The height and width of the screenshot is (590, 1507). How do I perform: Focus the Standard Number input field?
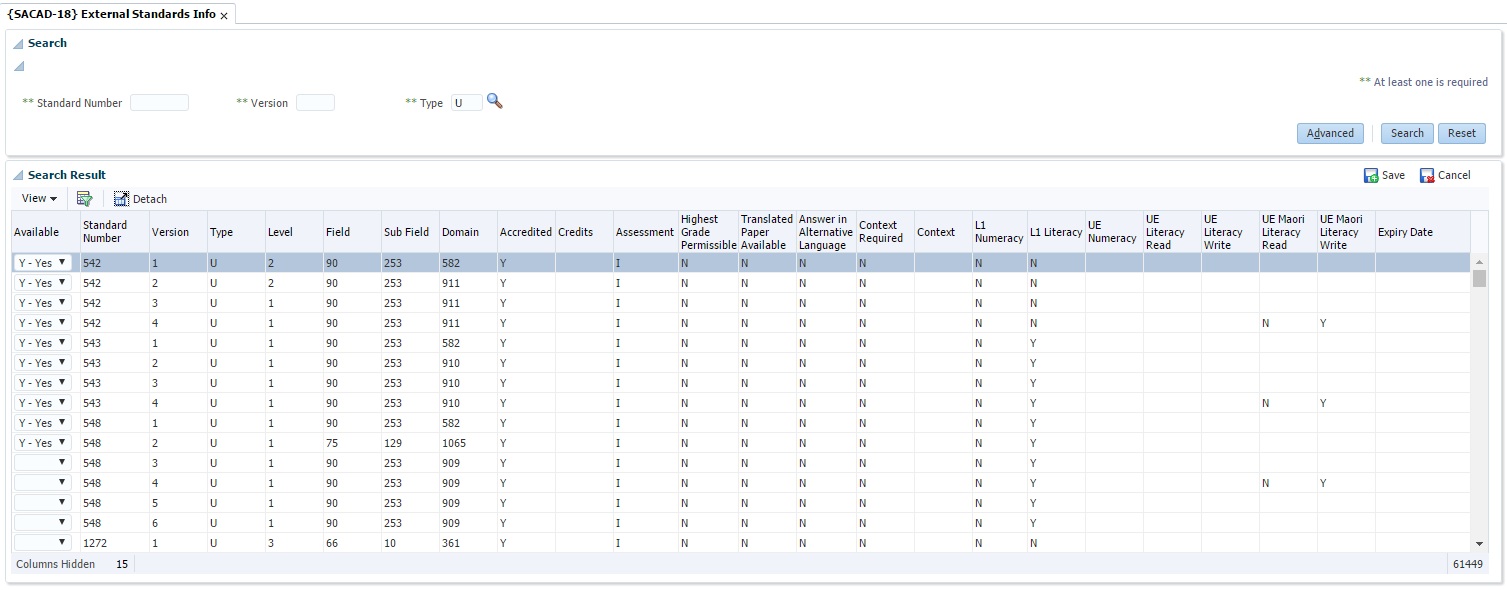click(159, 103)
